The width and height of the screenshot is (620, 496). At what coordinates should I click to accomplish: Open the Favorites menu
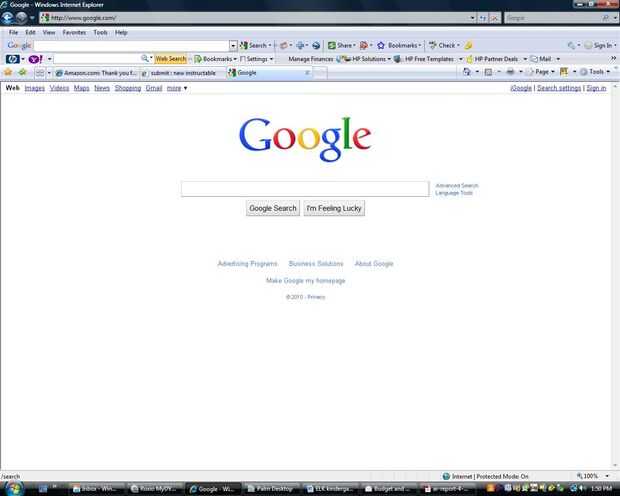point(74,32)
